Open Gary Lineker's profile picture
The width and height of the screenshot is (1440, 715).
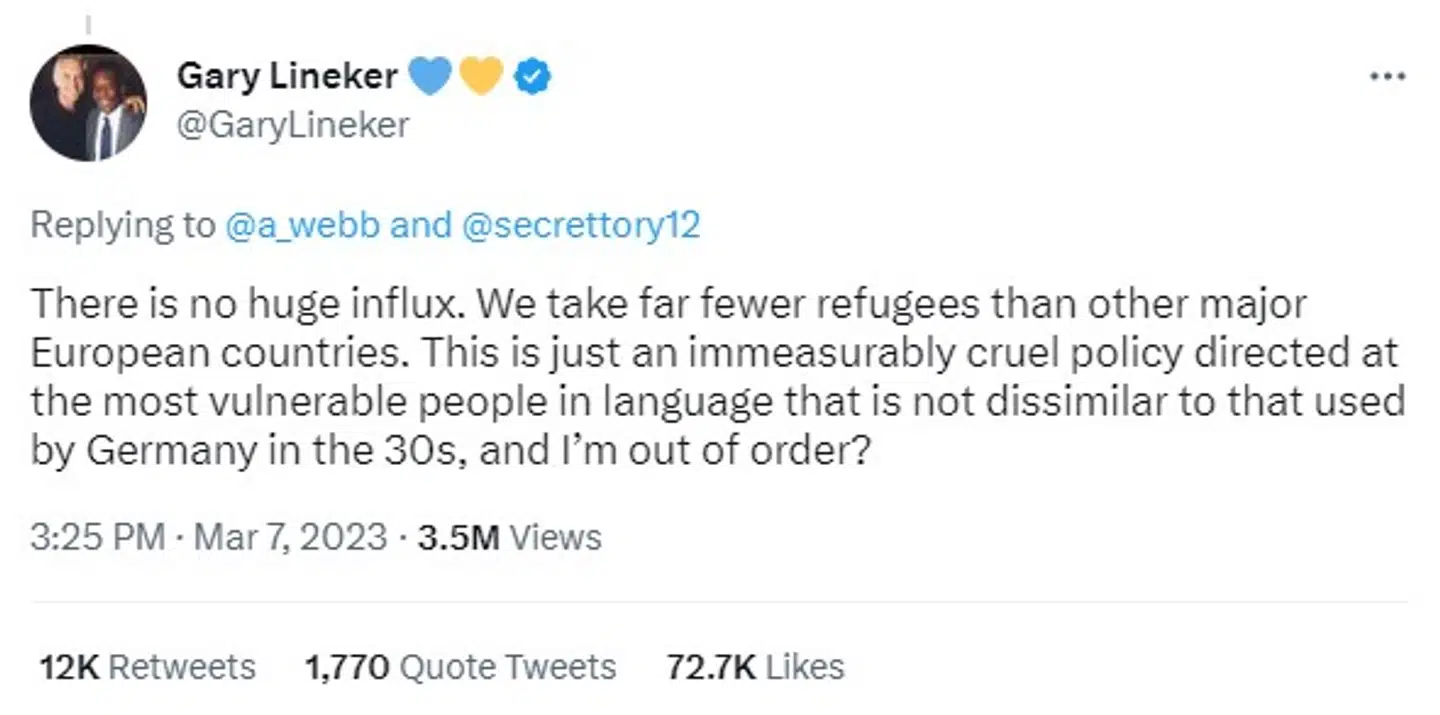(x=88, y=103)
